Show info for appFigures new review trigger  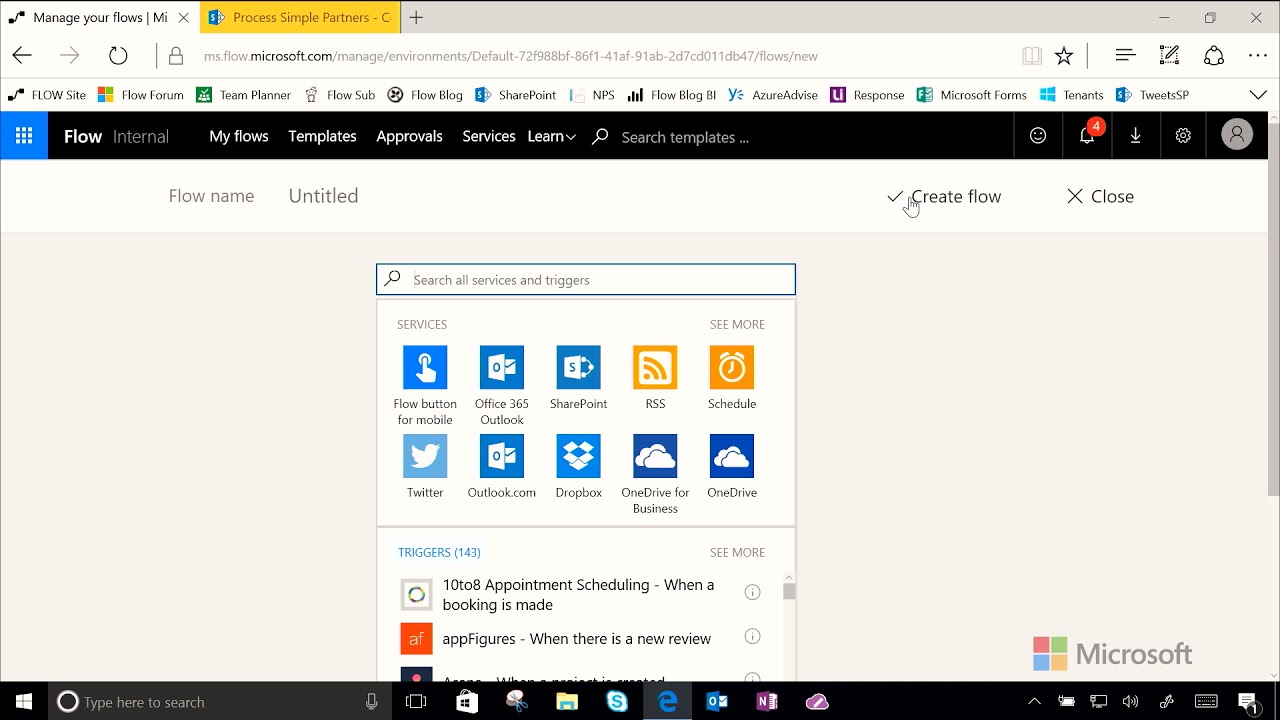coord(753,637)
